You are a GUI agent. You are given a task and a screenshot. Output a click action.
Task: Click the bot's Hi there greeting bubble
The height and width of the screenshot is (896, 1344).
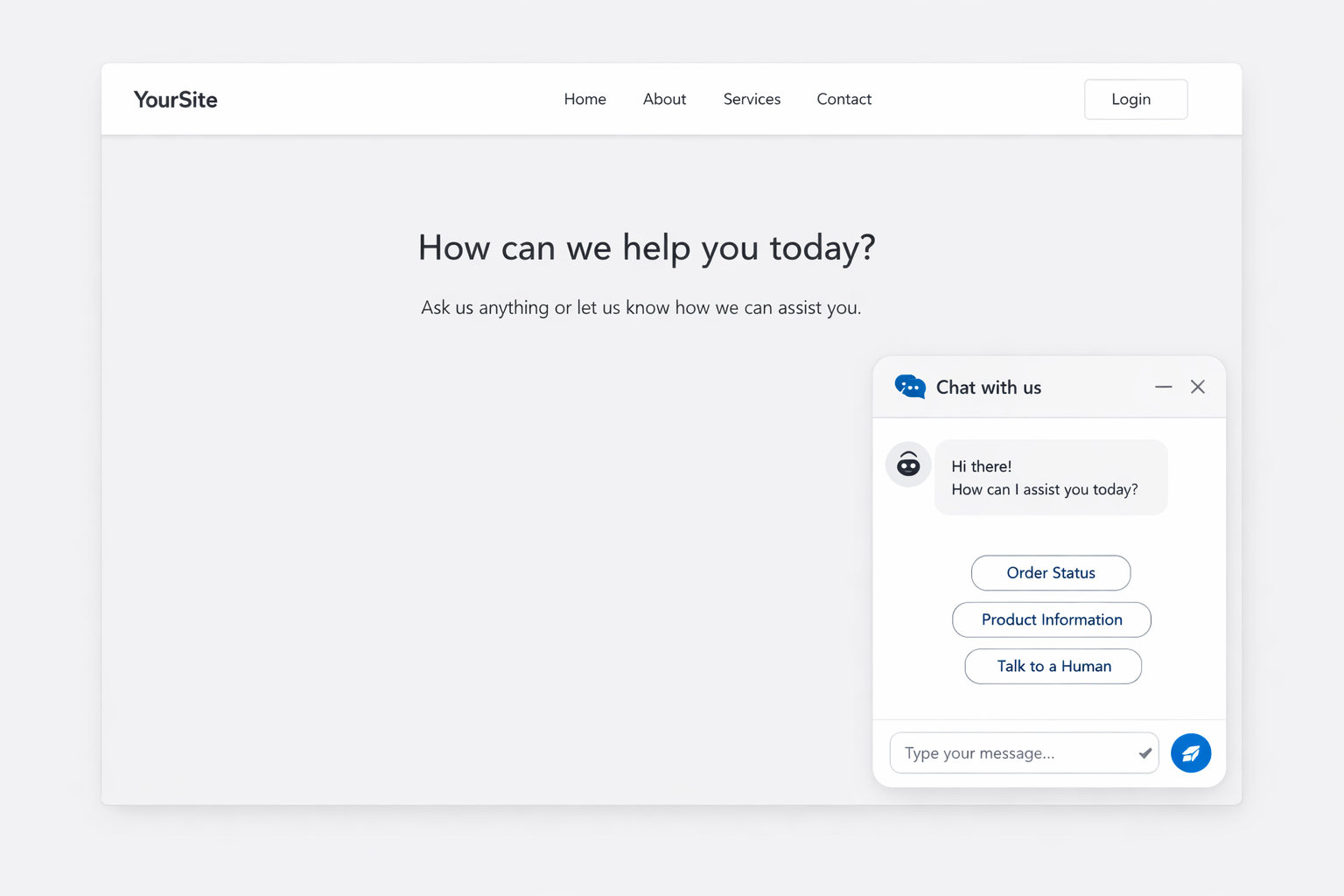(1050, 478)
